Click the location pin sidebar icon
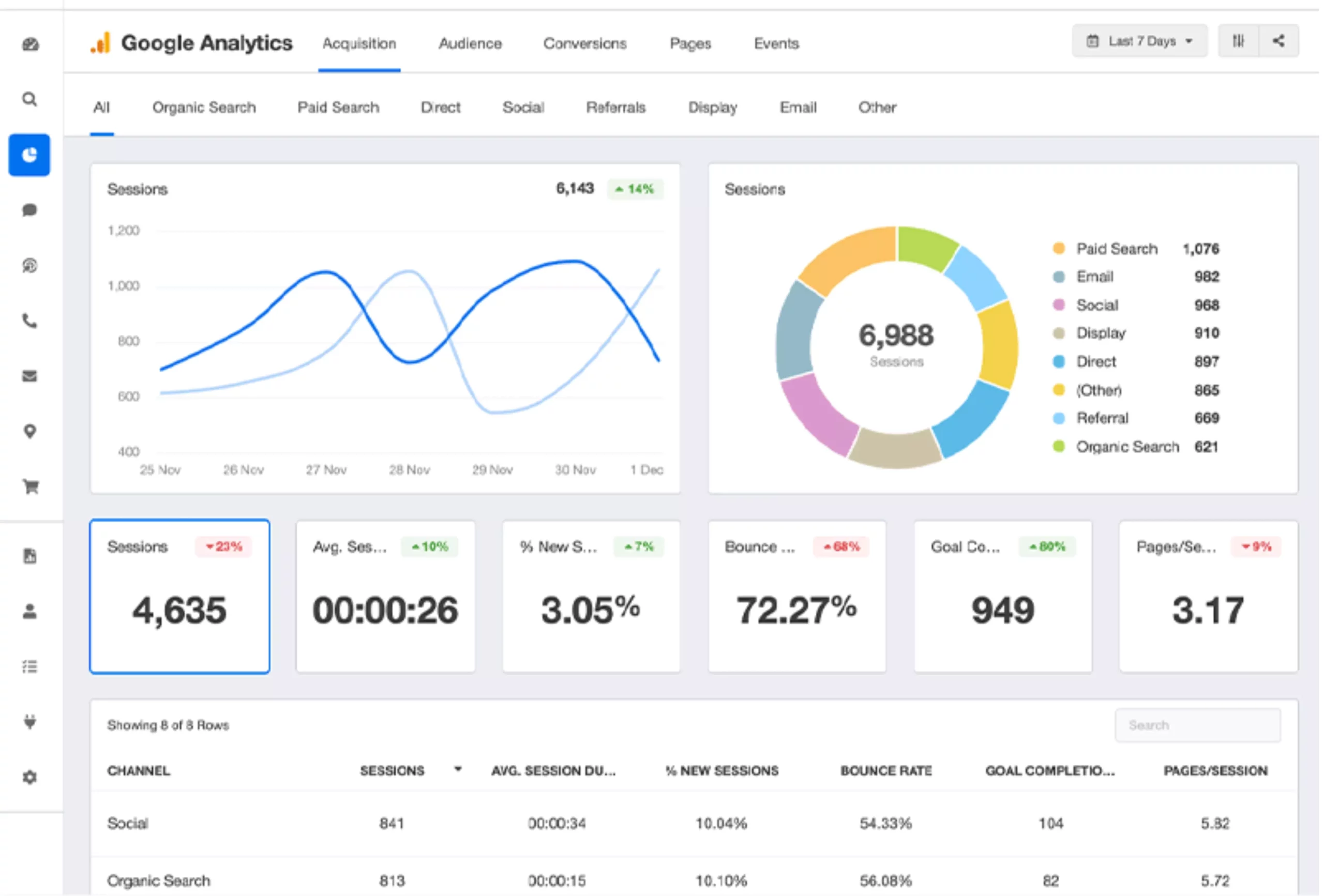1324x896 pixels. [29, 432]
